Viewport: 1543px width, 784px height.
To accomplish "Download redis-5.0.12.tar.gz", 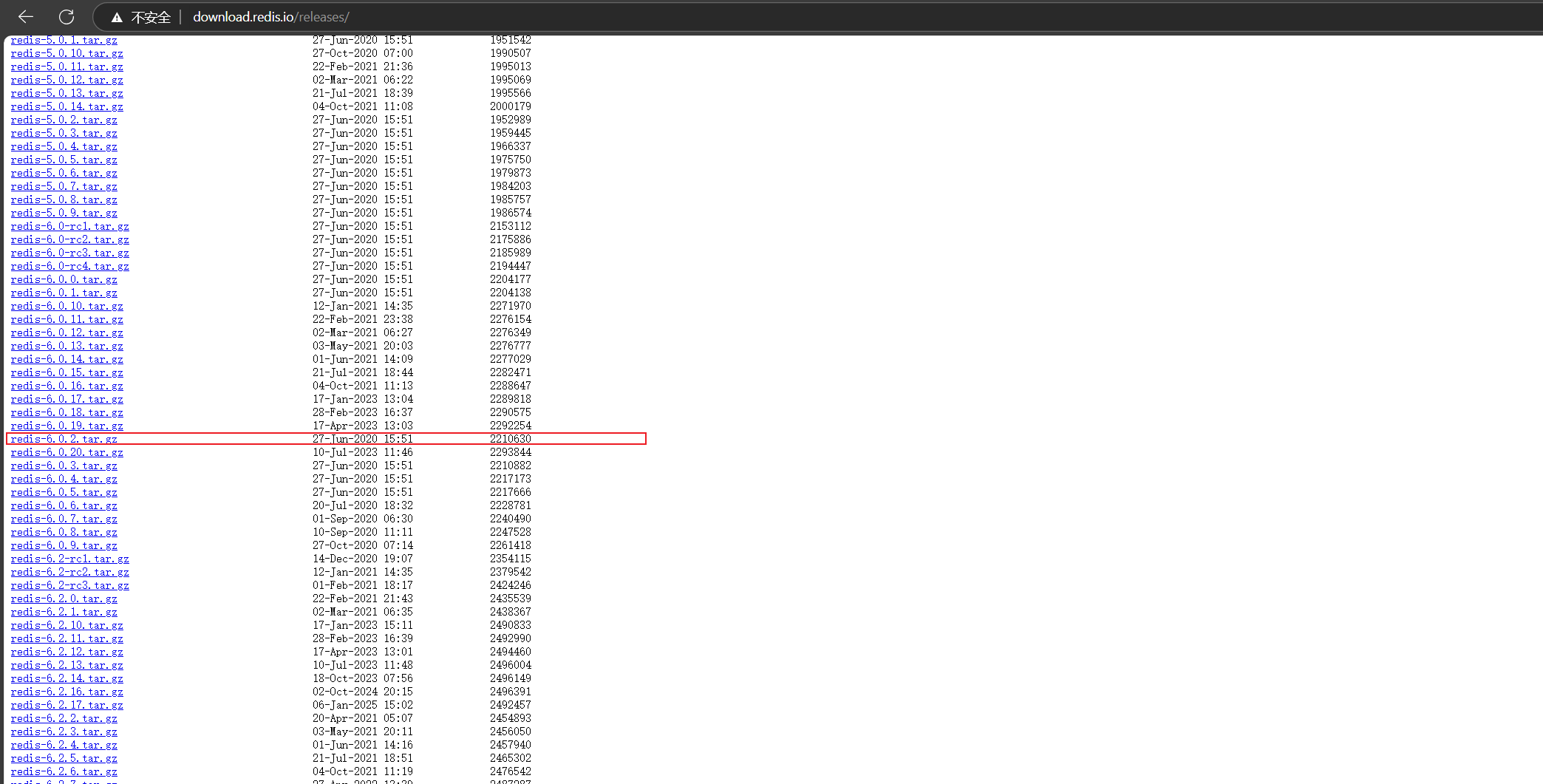I will pyautogui.click(x=67, y=80).
